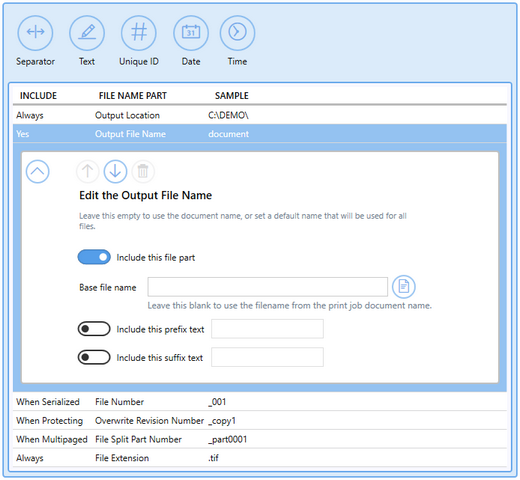Add a Separator file name part
520x480 pixels.
click(x=35, y=33)
